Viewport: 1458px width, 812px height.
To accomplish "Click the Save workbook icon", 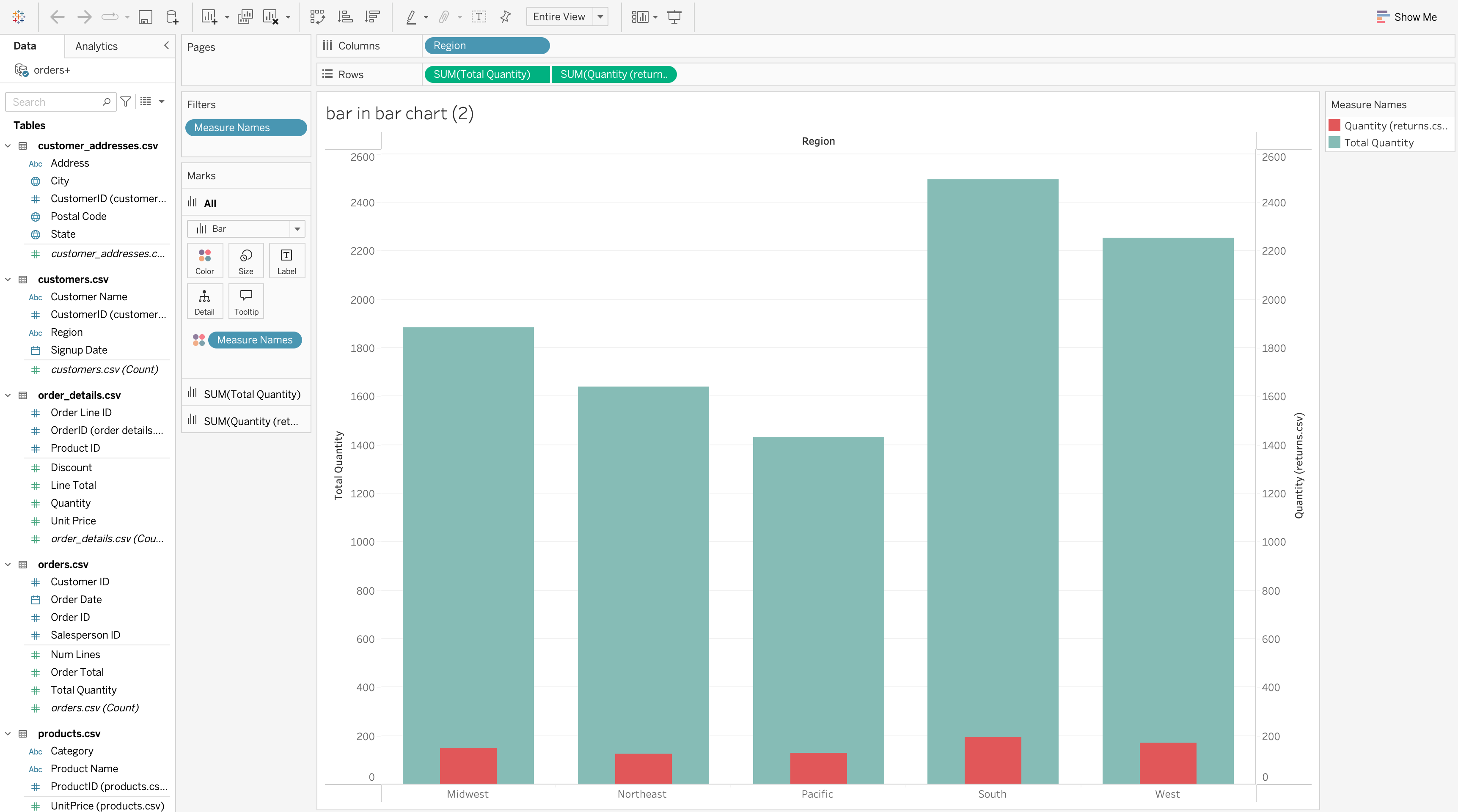I will tap(146, 17).
